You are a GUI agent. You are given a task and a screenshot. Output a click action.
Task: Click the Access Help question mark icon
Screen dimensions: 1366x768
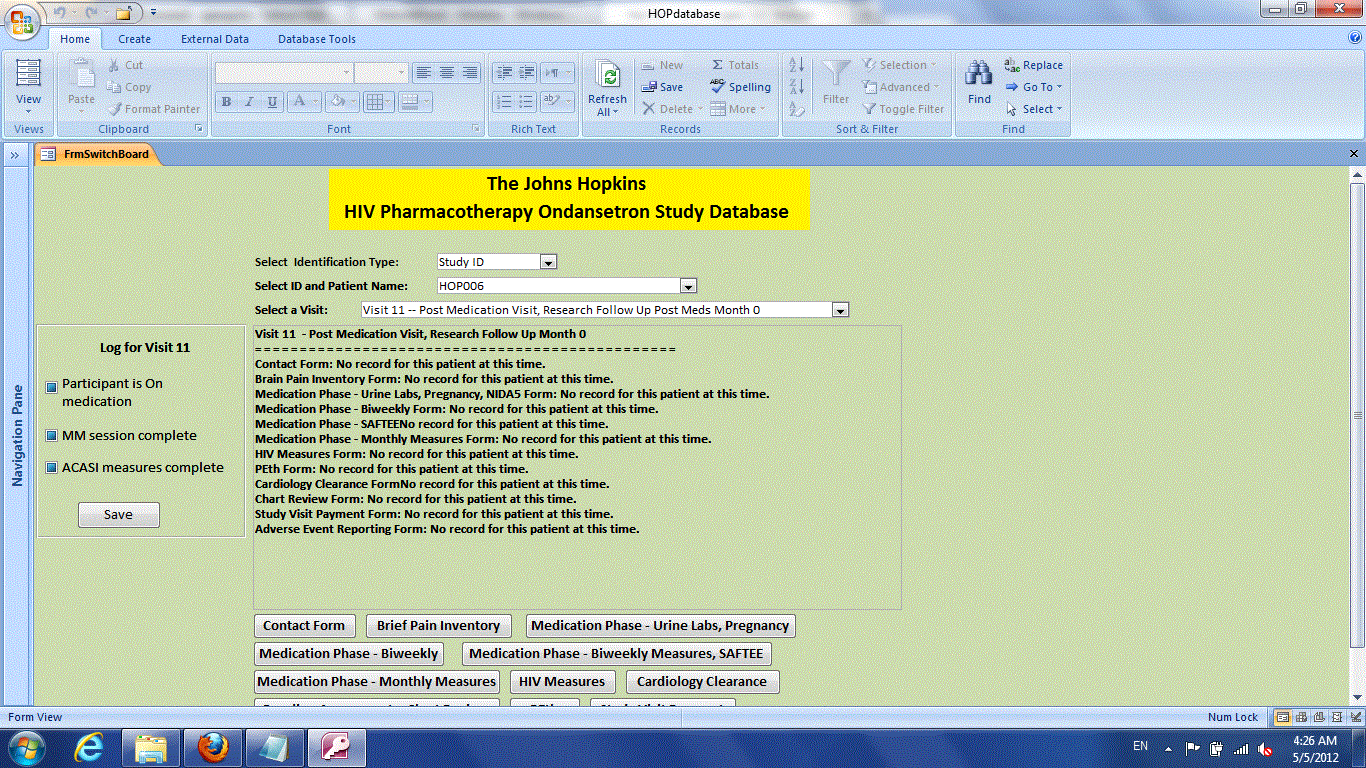click(1355, 38)
